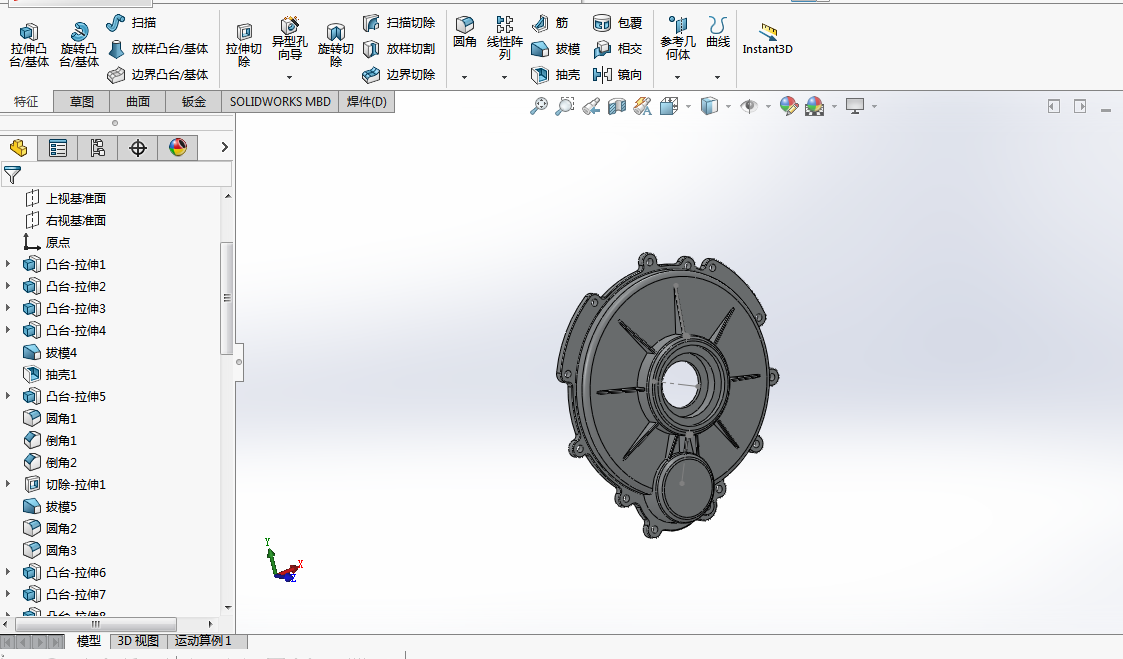Image resolution: width=1123 pixels, height=659 pixels.
Task: Select the 拉伸凸台/基体 extrude boss tool
Action: point(29,44)
